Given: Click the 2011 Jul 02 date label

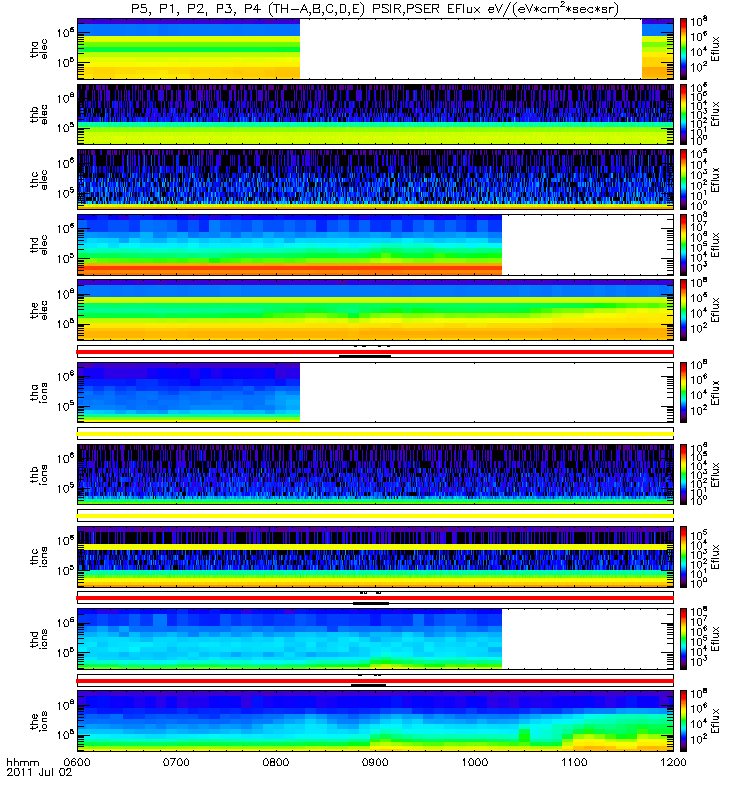Looking at the screenshot, I should point(39,772).
